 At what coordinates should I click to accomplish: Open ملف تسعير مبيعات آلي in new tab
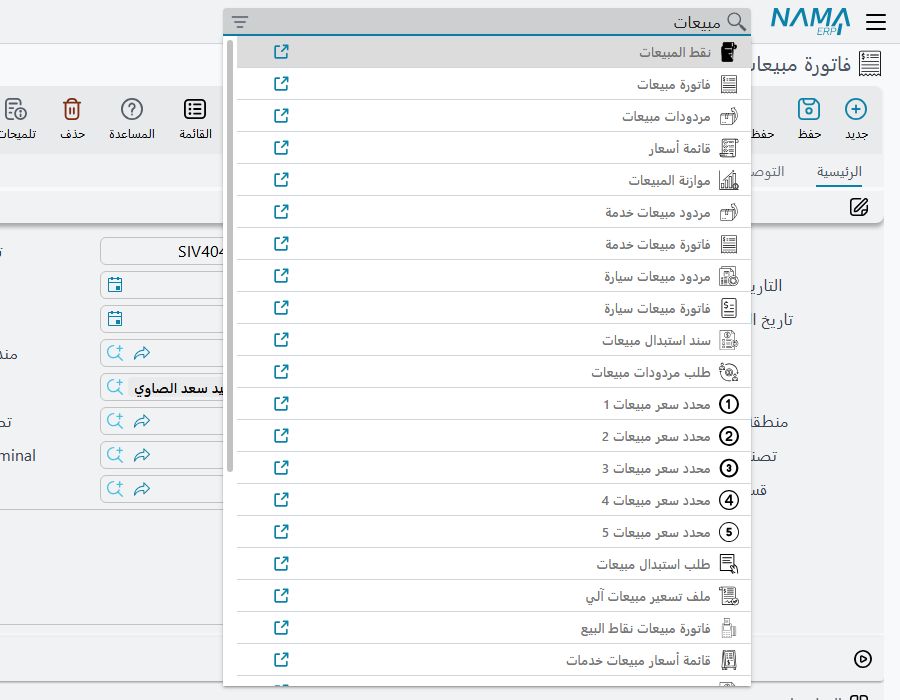281,596
